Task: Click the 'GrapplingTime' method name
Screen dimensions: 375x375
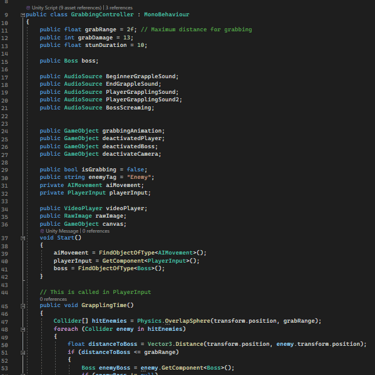Action: (x=104, y=306)
